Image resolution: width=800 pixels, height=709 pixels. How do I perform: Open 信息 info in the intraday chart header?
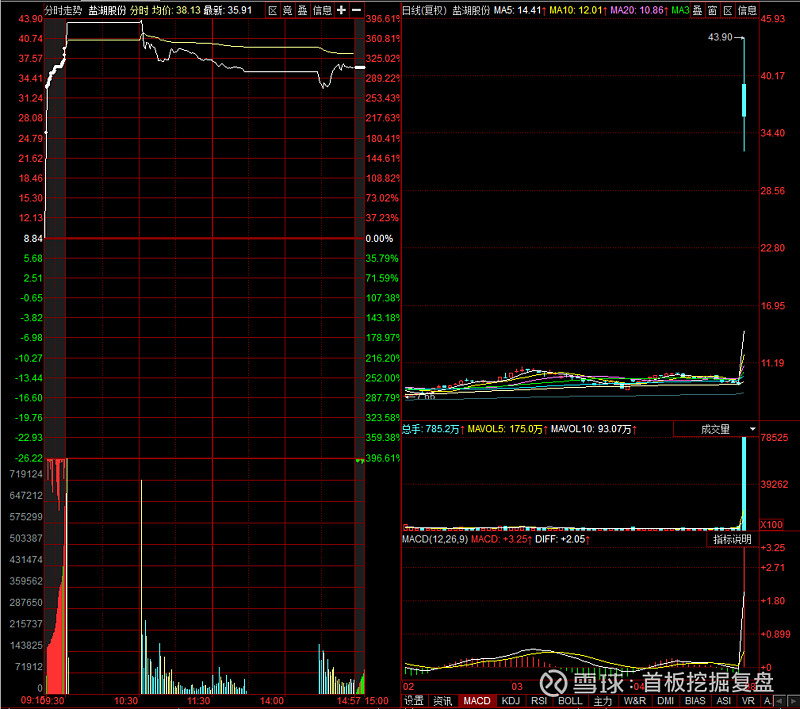click(x=322, y=10)
